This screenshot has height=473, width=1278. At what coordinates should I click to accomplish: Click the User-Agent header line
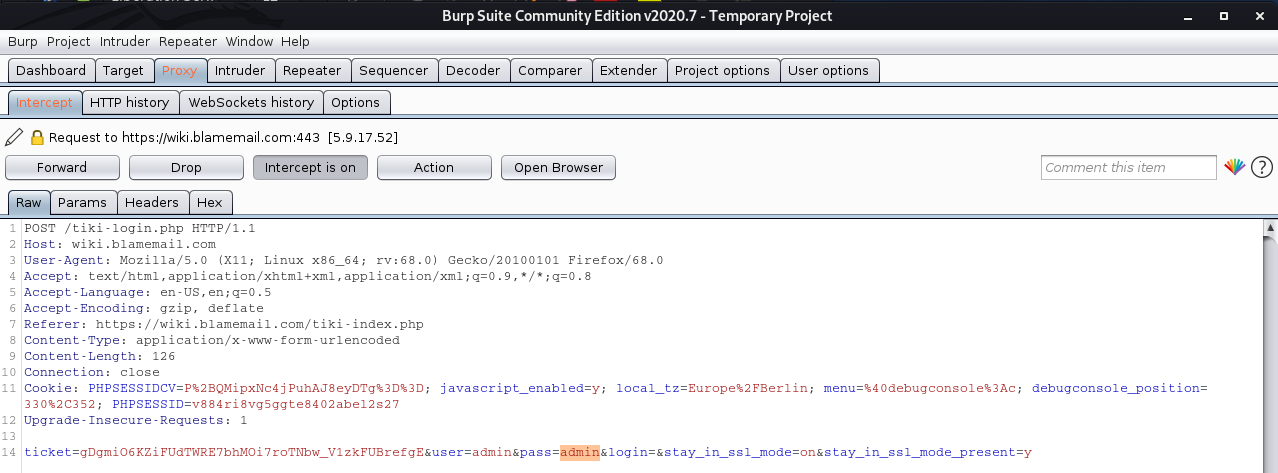click(344, 260)
